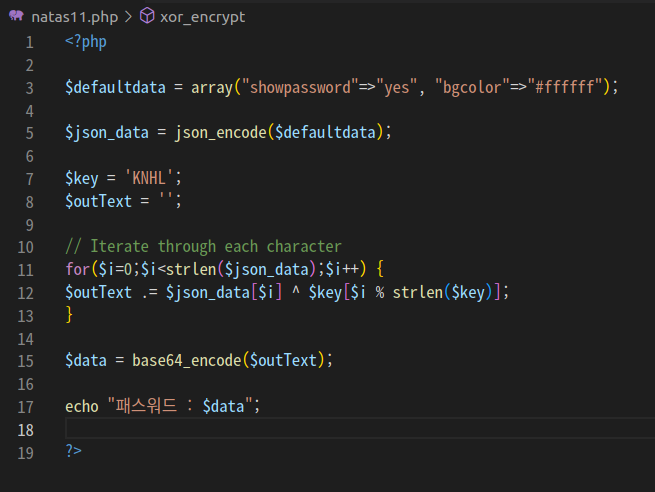This screenshot has height=492, width=655.
Task: Click line number 3 in gutter
Action: pyautogui.click(x=29, y=88)
